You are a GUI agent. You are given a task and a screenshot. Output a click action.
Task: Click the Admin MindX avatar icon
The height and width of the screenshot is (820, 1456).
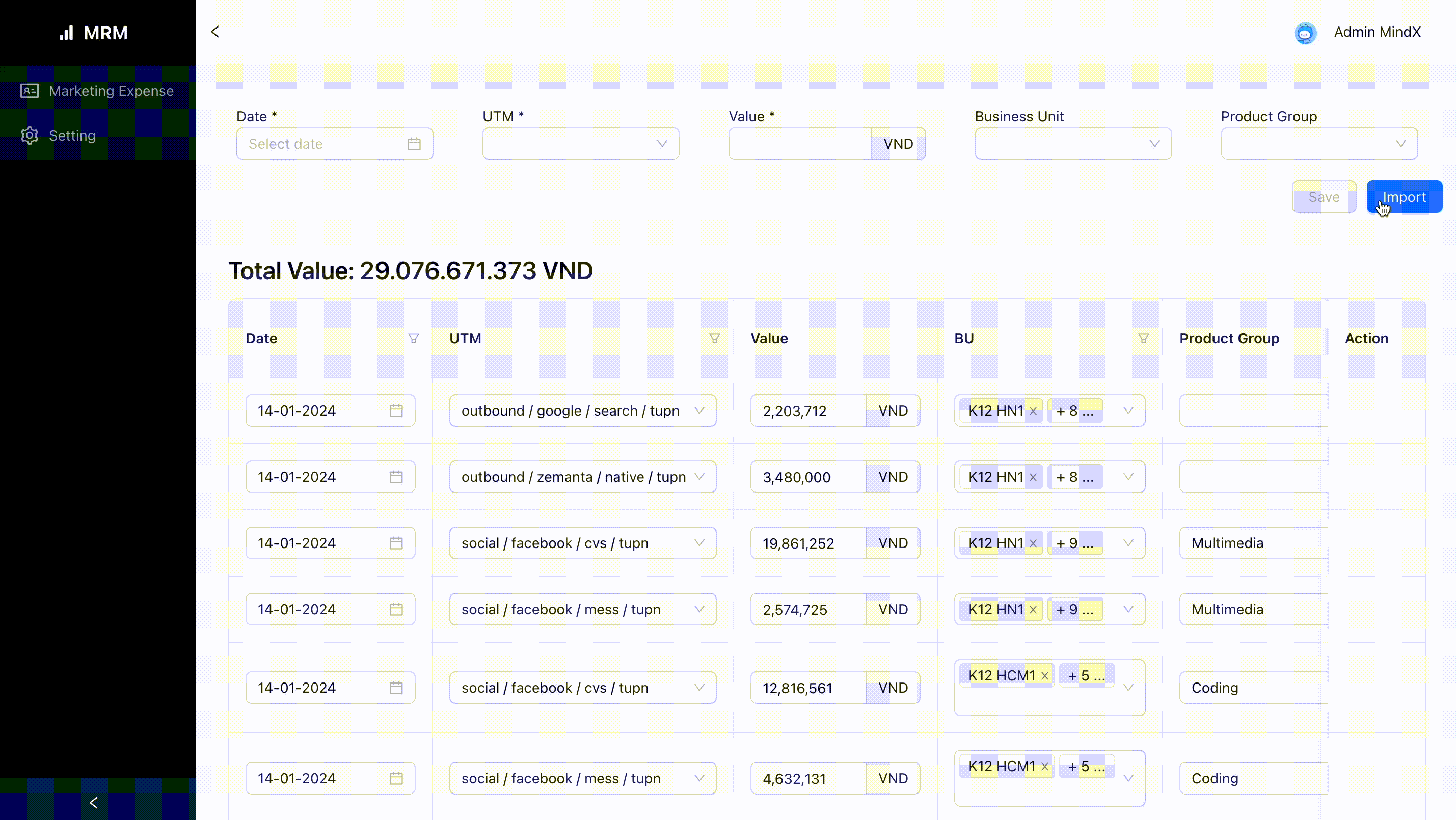point(1305,33)
